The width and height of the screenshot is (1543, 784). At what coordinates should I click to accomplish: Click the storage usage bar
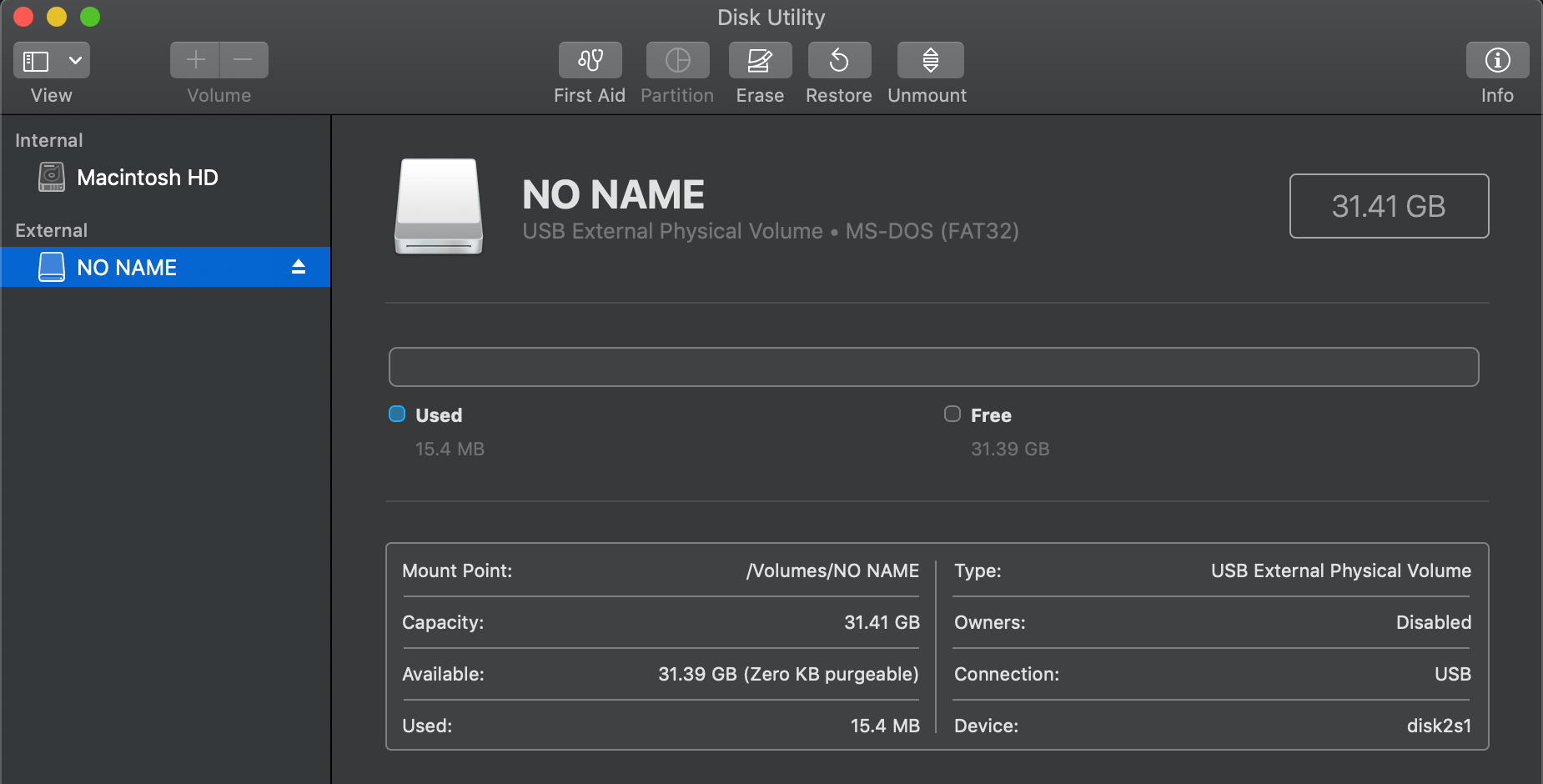(x=934, y=366)
